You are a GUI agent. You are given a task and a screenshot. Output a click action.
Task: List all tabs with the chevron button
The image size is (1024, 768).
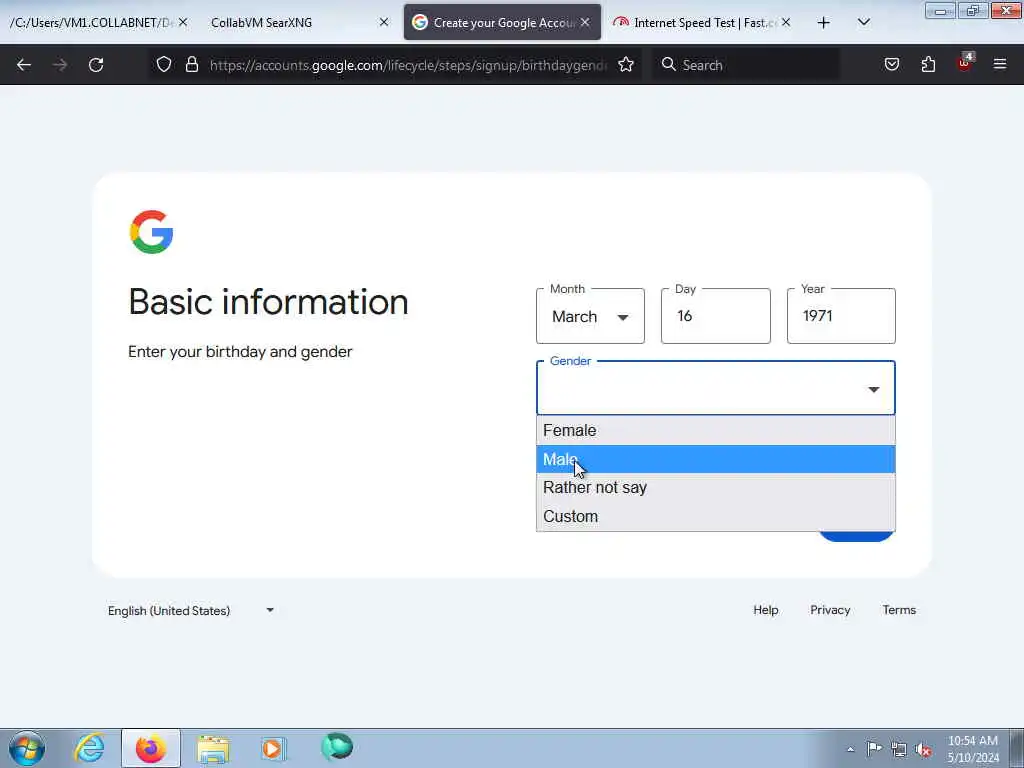[863, 23]
